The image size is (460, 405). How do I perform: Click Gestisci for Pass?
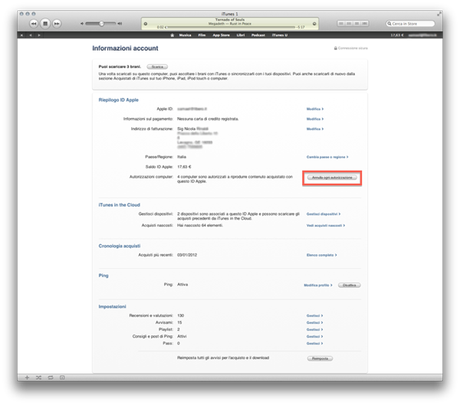(315, 344)
